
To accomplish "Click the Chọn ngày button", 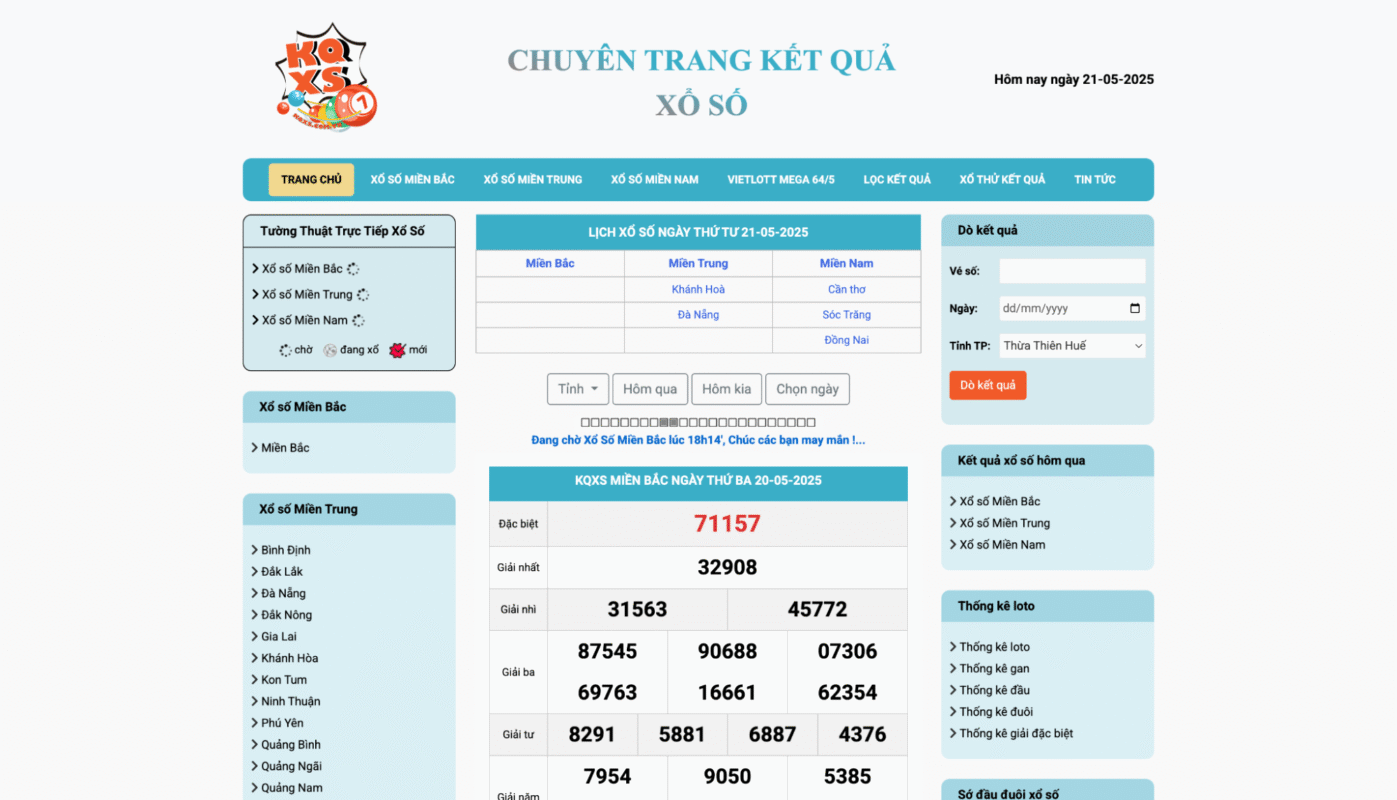I will 807,389.
